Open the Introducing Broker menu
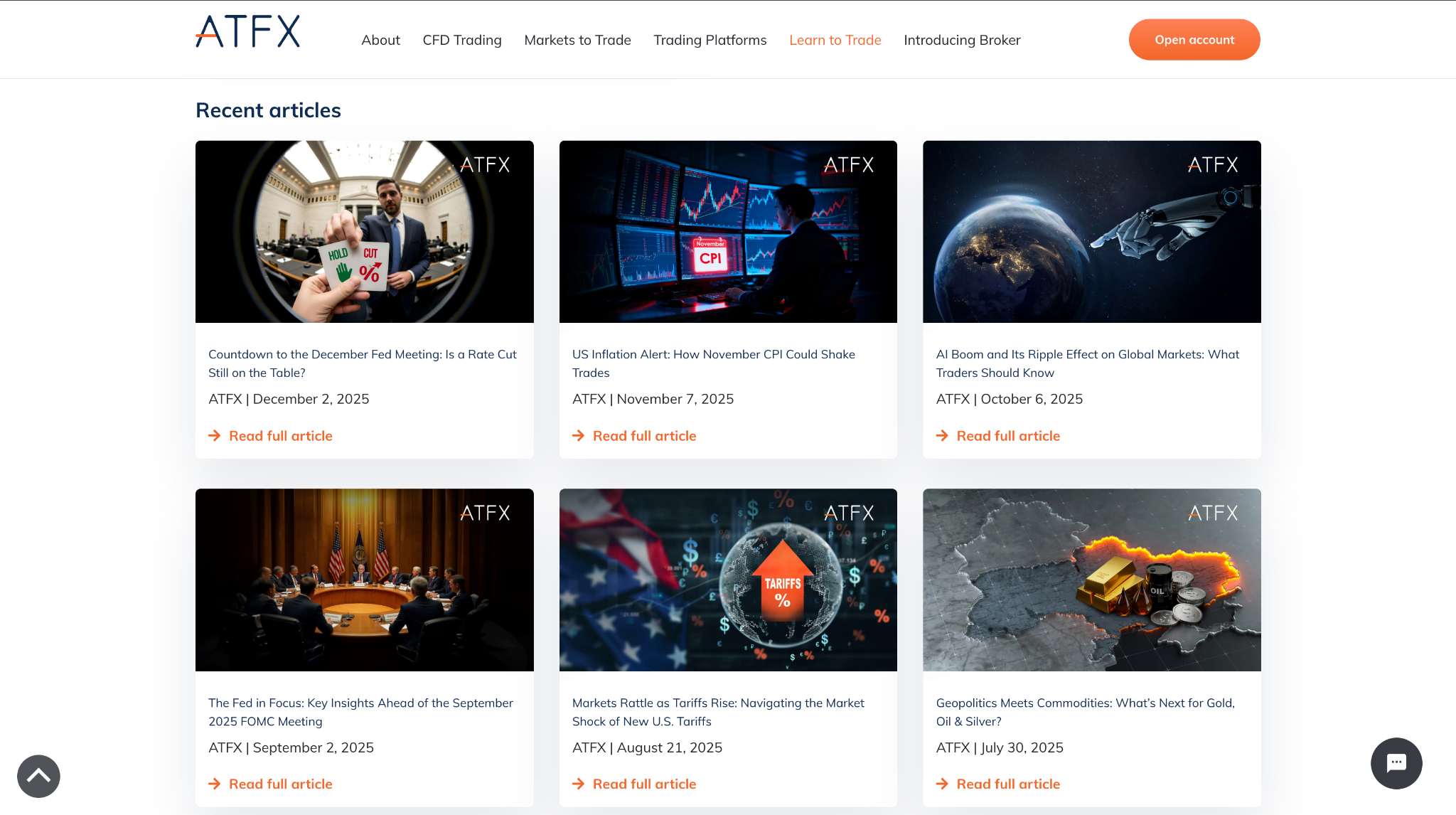1456x815 pixels. coord(962,40)
